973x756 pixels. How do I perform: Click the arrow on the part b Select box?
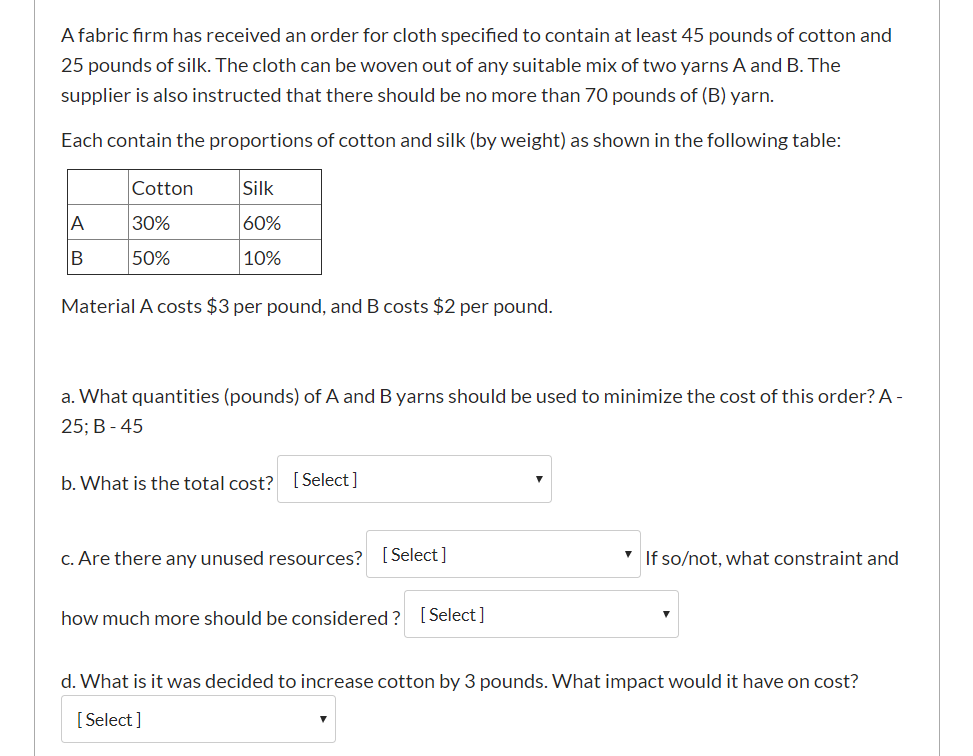pos(538,479)
